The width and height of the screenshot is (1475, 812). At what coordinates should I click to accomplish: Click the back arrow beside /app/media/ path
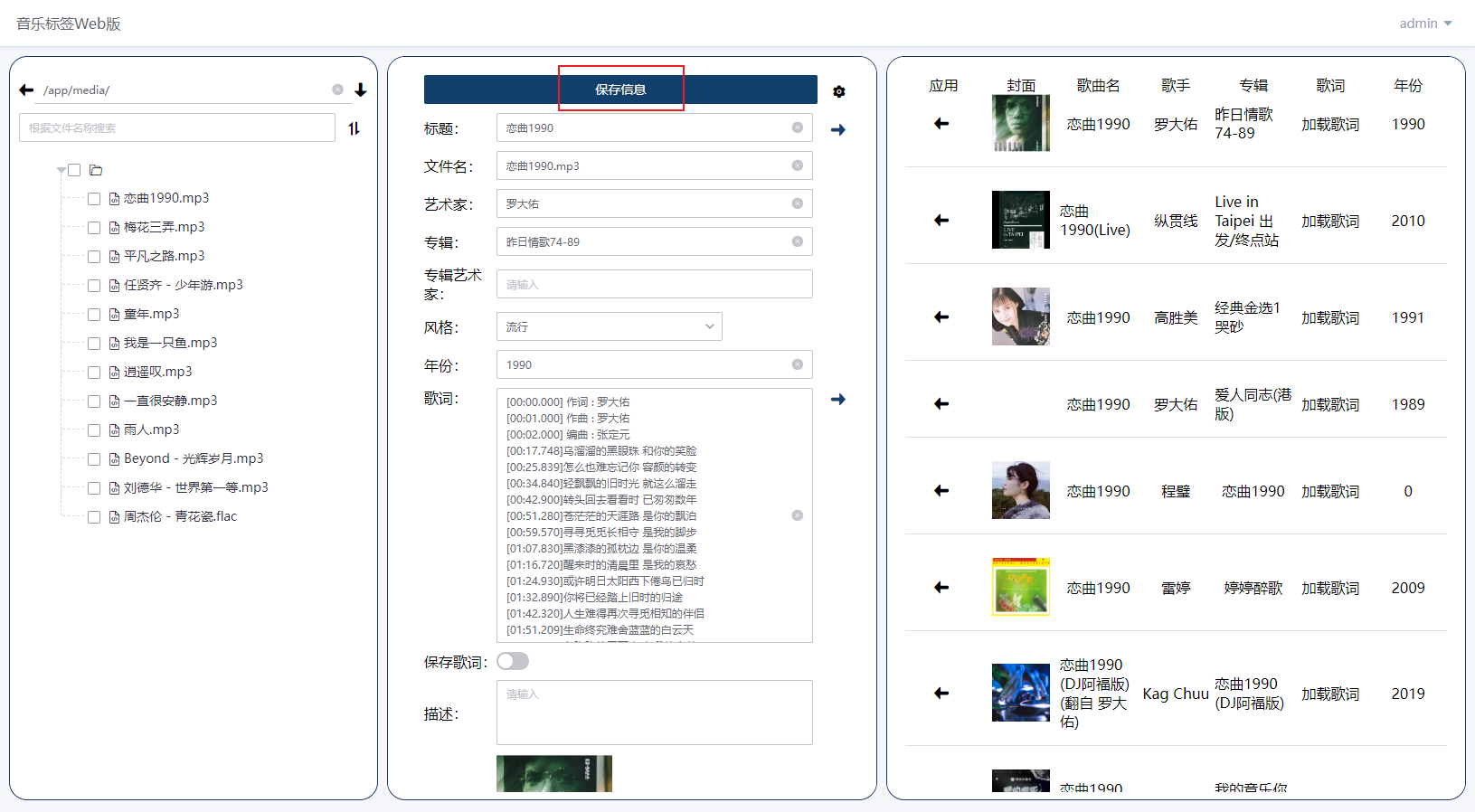[x=26, y=90]
